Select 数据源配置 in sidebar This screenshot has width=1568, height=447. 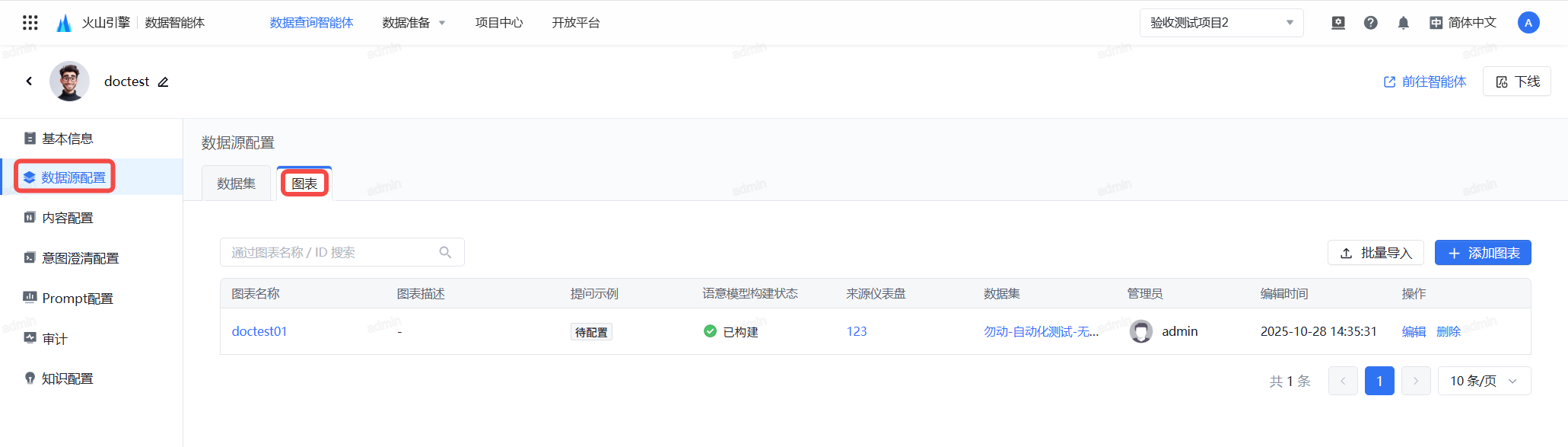(x=91, y=177)
